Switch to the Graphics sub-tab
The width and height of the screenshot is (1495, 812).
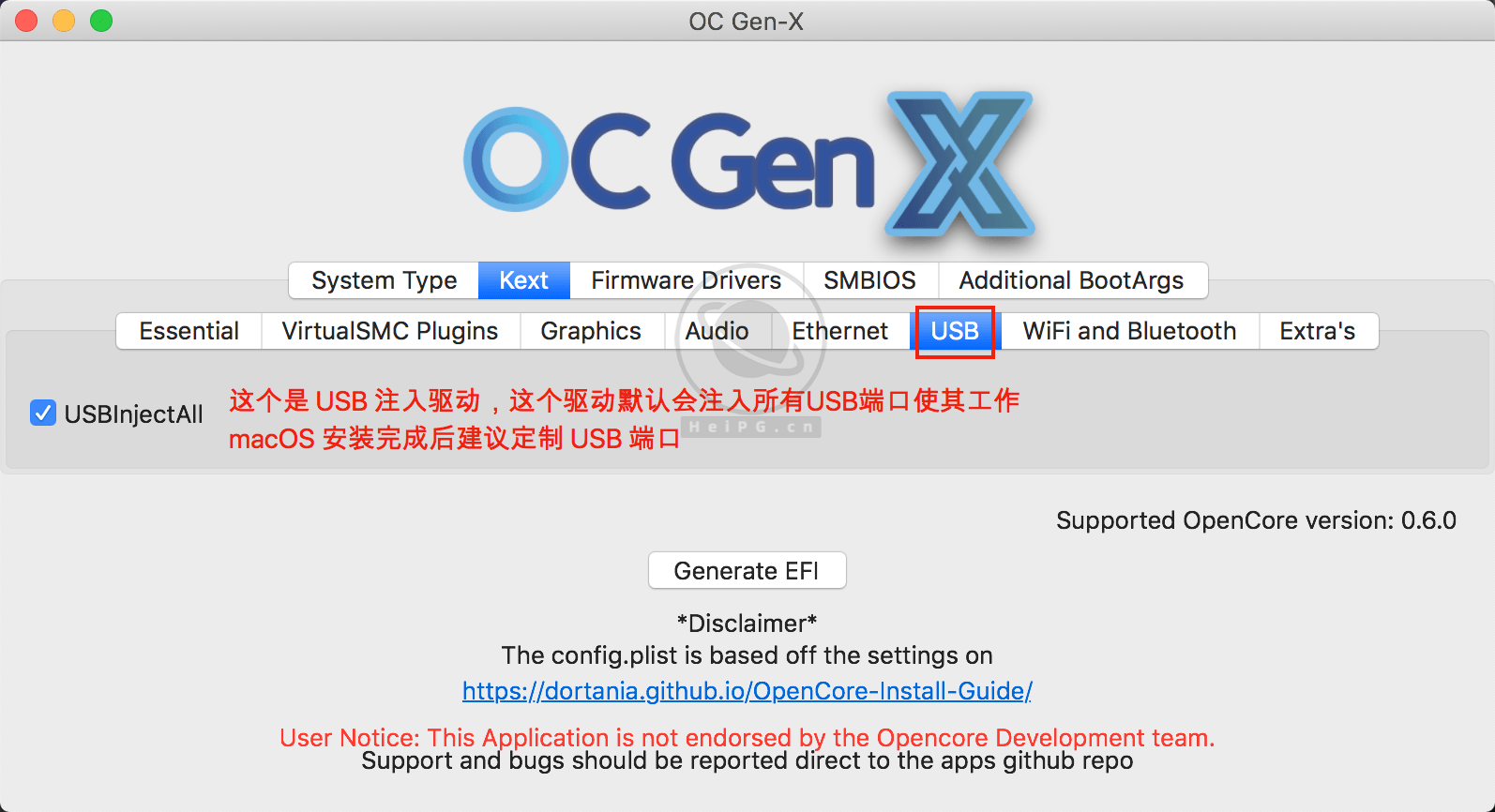click(591, 331)
